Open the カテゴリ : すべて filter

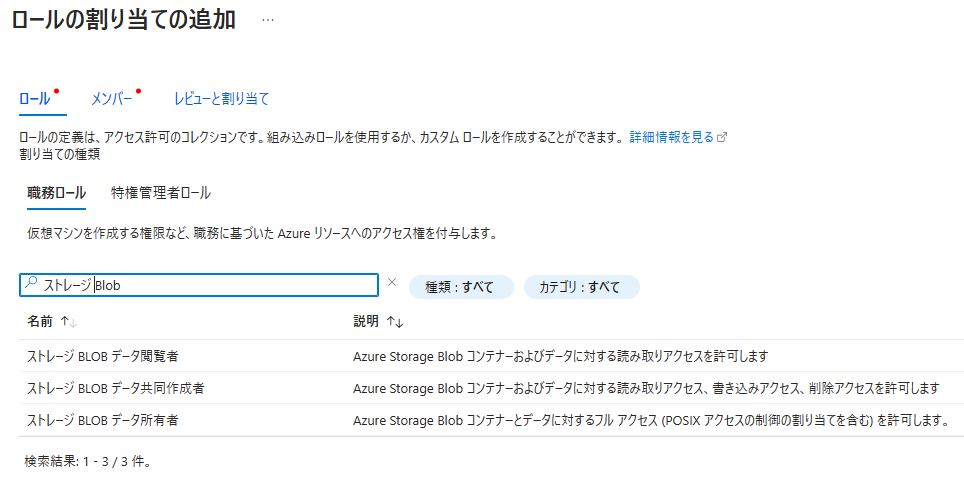point(581,287)
